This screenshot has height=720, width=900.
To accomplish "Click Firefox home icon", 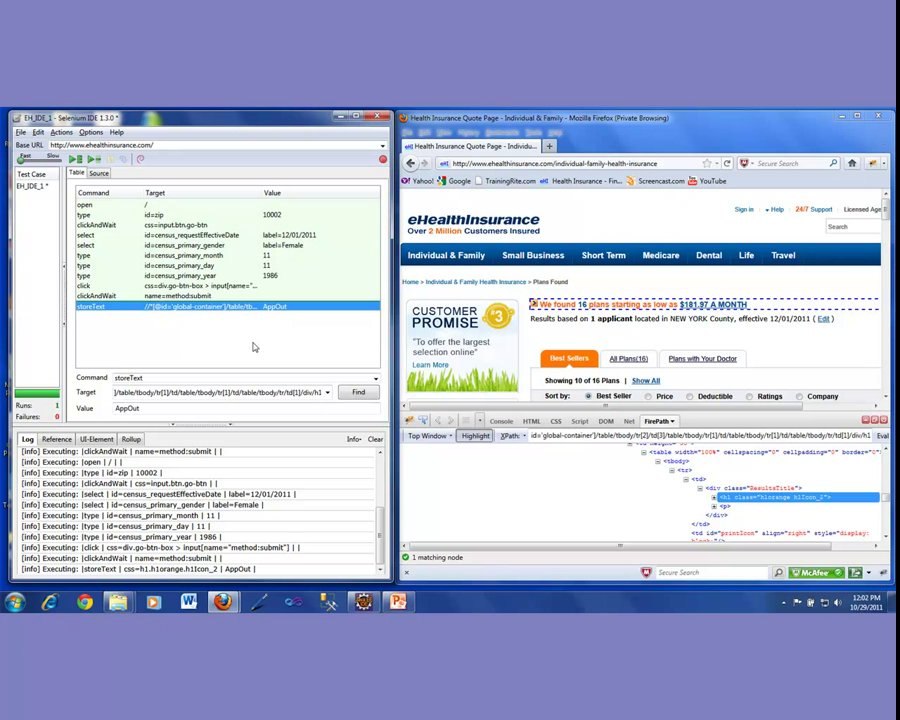I will coord(852,163).
